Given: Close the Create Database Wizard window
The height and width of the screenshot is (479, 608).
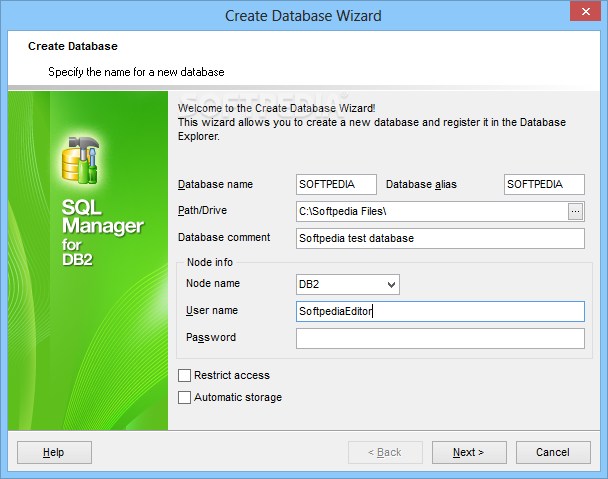Looking at the screenshot, I should (x=586, y=11).
